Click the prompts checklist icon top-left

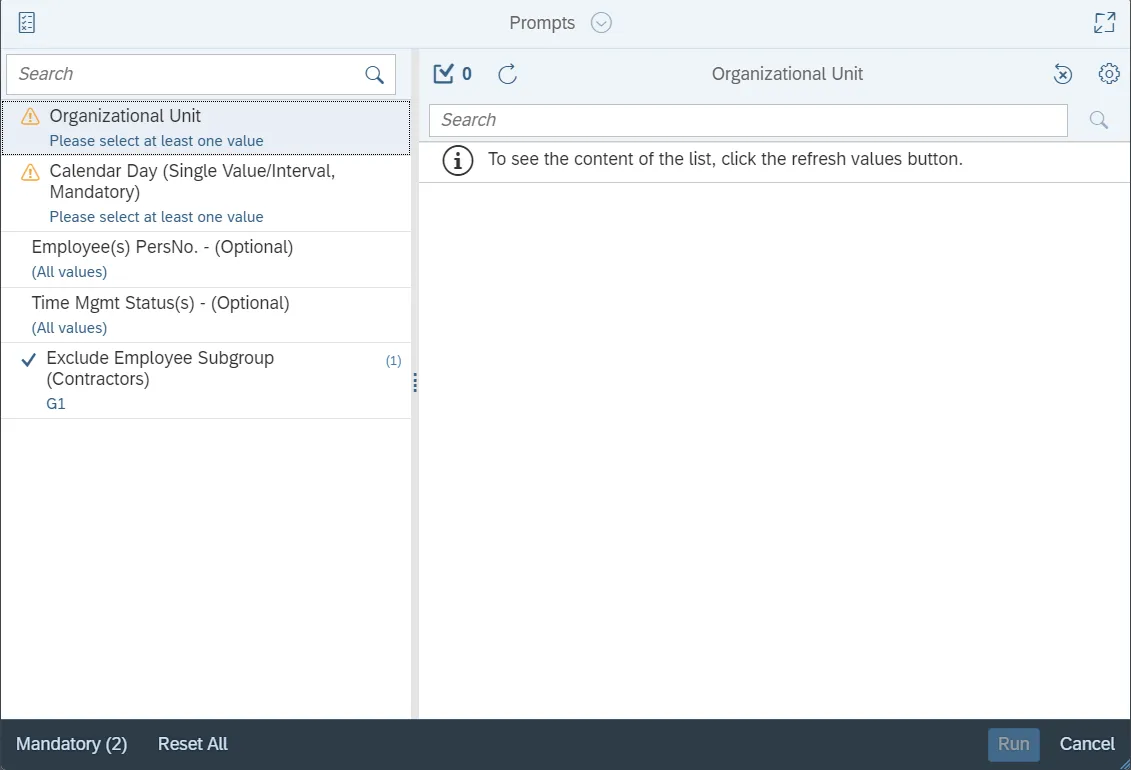(27, 23)
